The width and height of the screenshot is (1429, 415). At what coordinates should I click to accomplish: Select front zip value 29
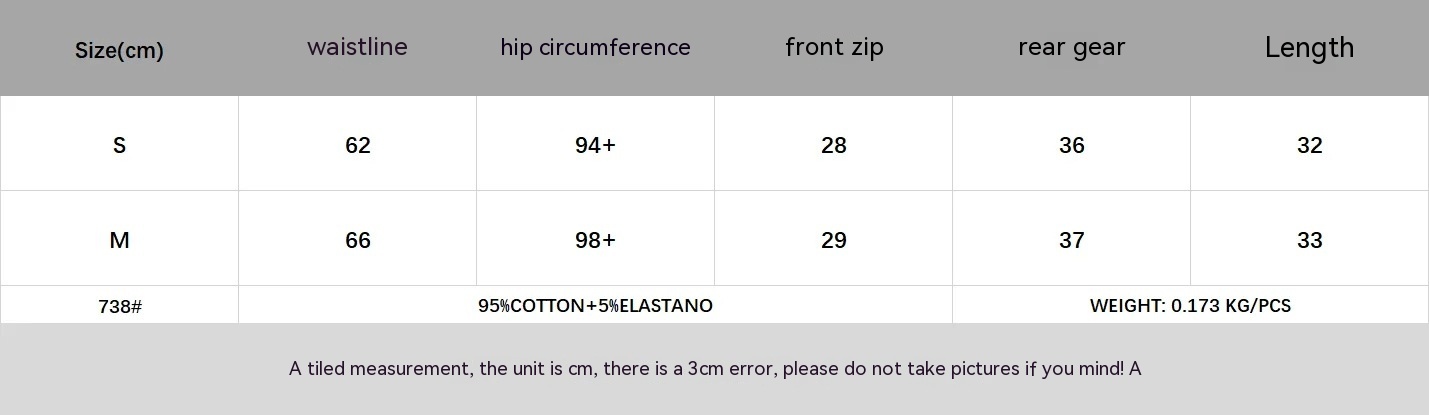click(833, 240)
